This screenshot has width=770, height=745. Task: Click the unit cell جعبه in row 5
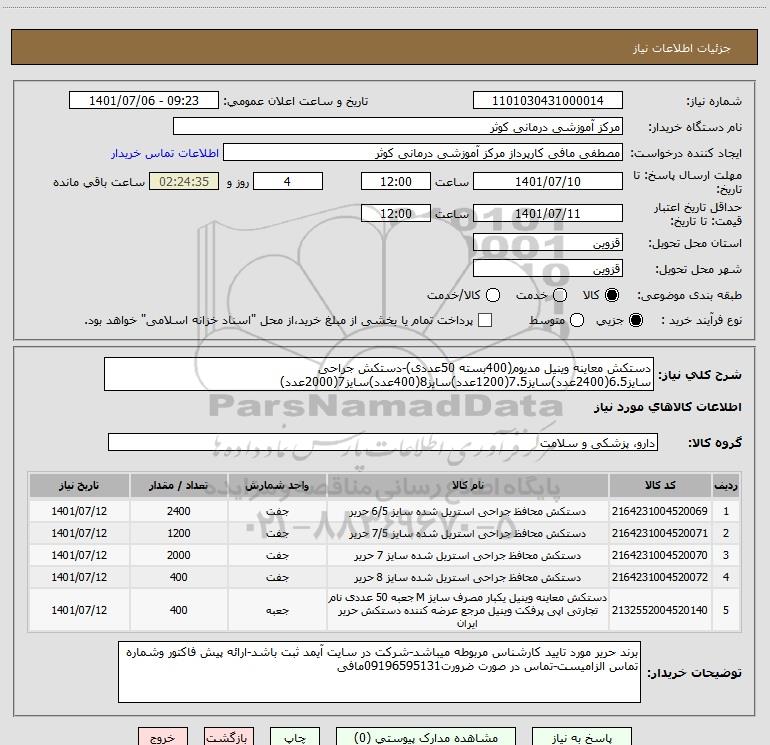tap(277, 610)
